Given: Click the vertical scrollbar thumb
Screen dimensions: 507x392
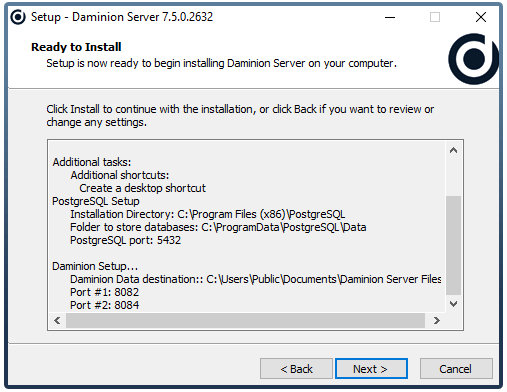Looking at the screenshot, I should 453,245.
